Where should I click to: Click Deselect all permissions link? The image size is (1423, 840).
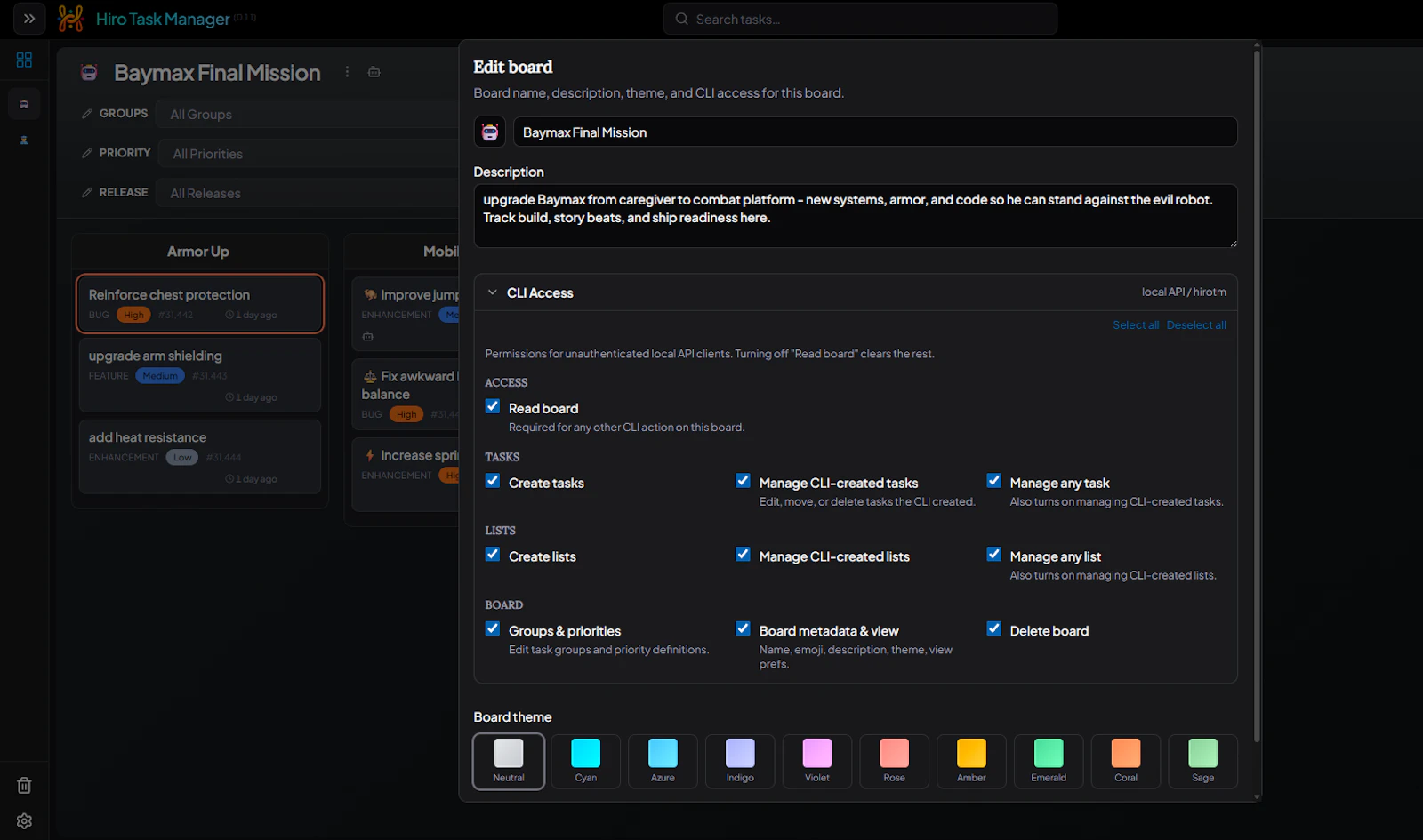click(x=1196, y=325)
